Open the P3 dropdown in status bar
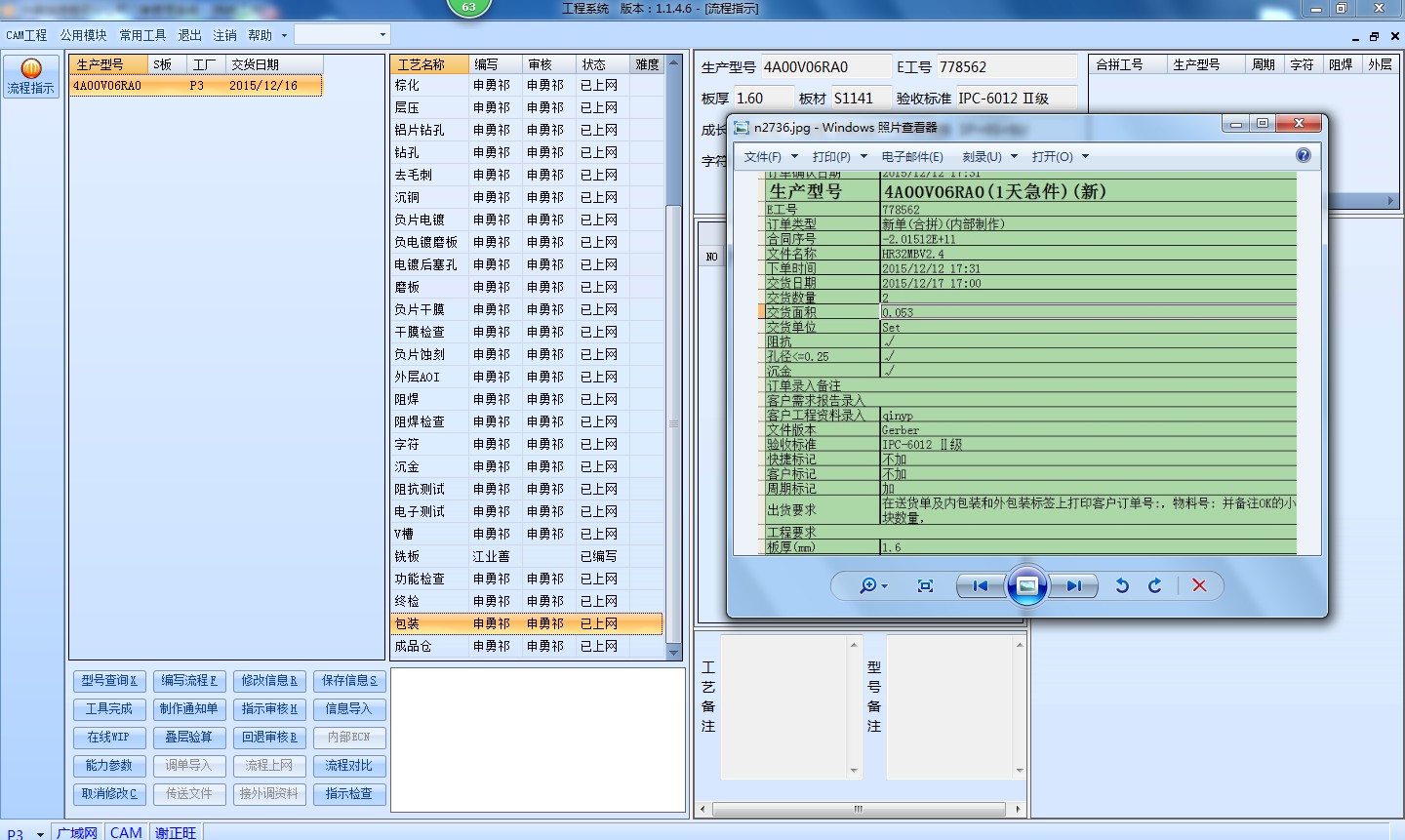Screen dimensions: 1405x840 click(40, 834)
